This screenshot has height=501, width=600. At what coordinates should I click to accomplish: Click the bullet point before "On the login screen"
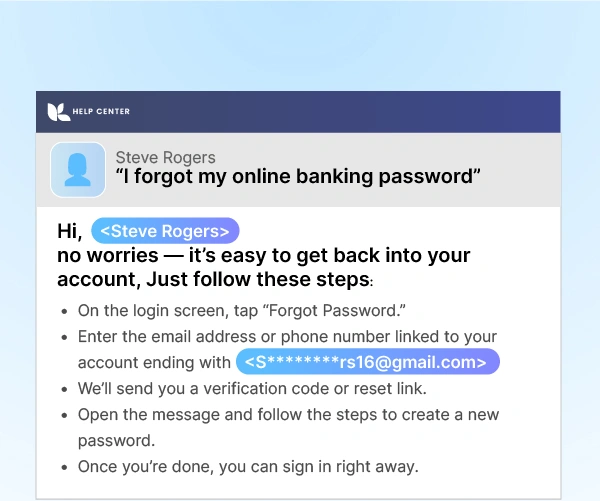65,312
